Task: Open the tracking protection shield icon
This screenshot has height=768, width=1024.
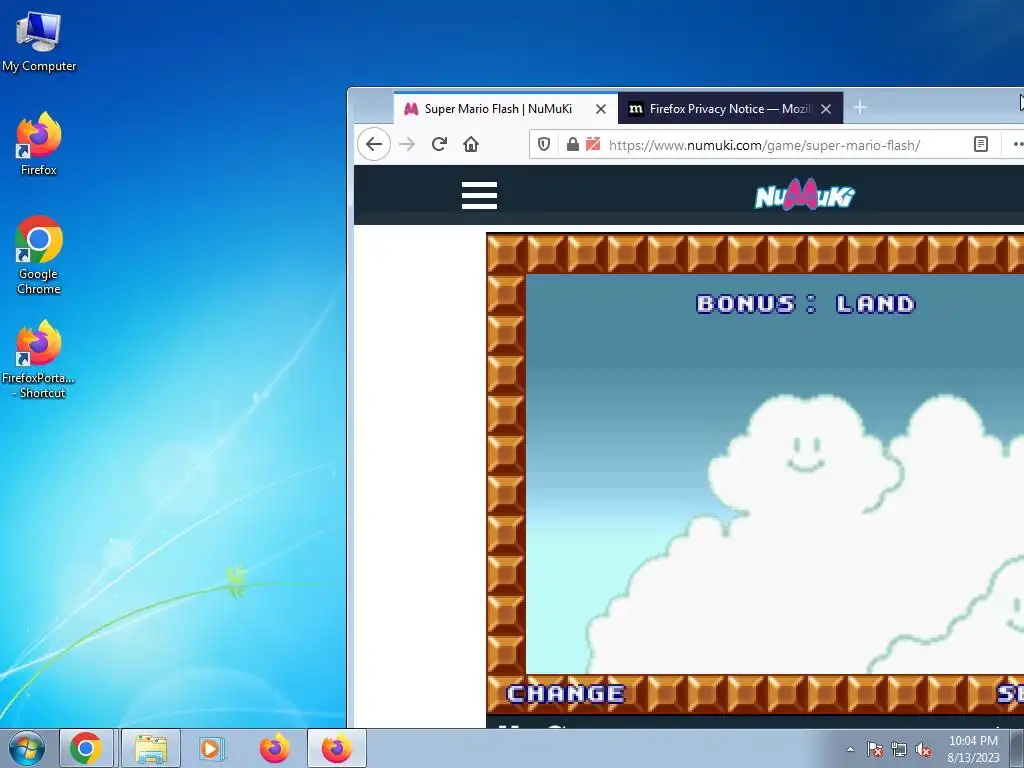Action: (543, 144)
